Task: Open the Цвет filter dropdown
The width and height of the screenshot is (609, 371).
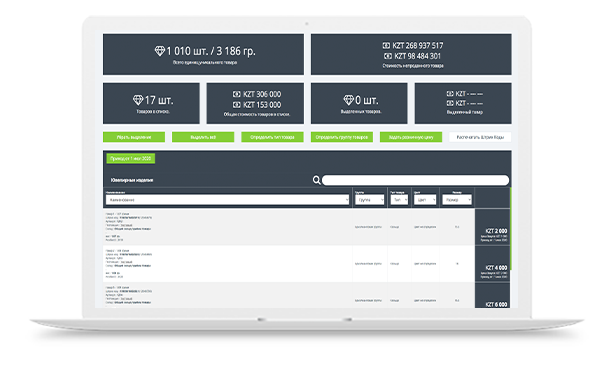Action: (425, 200)
